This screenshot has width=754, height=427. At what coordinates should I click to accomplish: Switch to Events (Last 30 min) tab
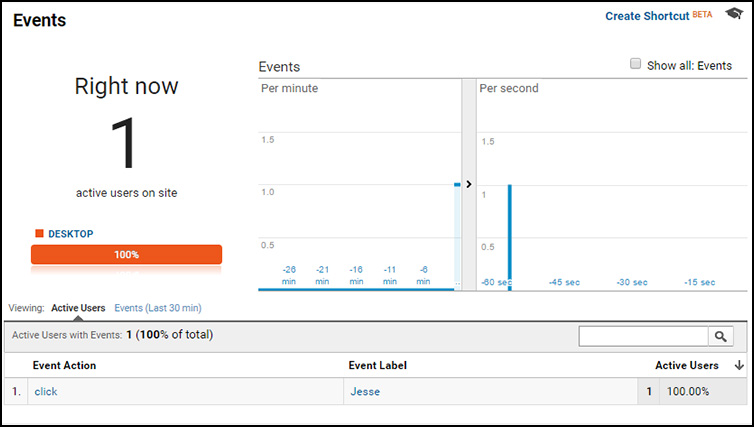[x=158, y=308]
